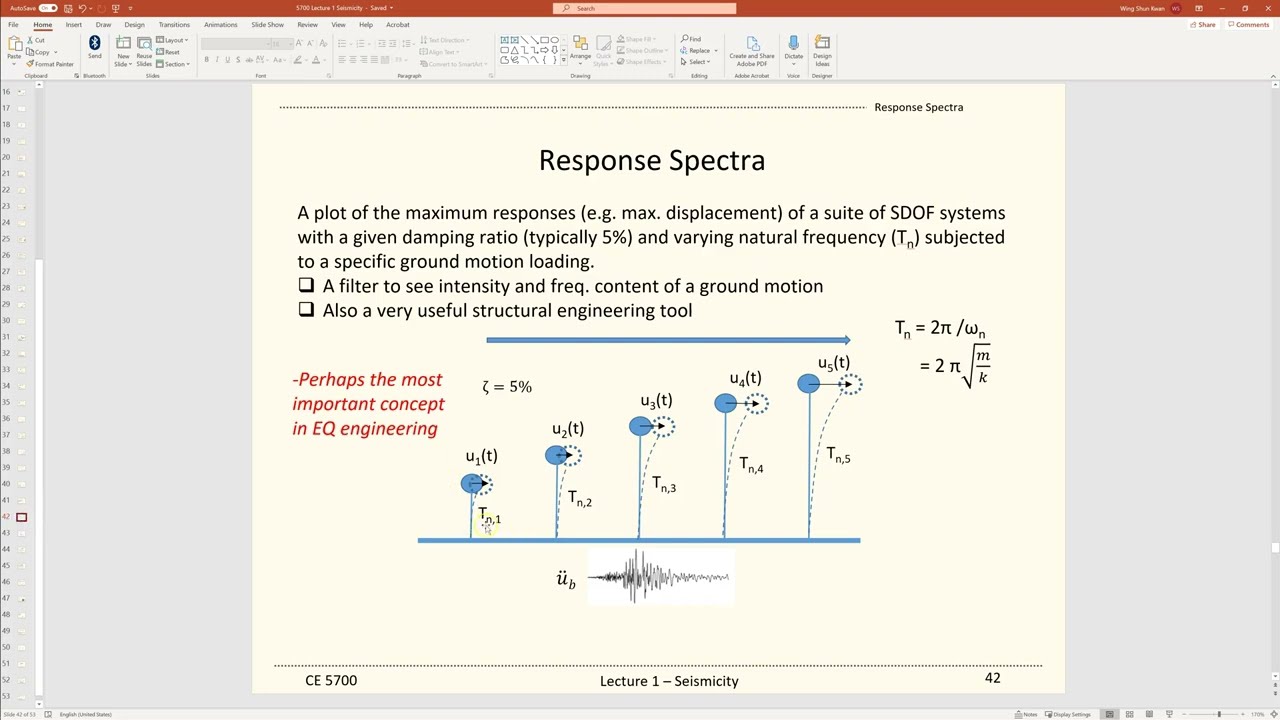The width and height of the screenshot is (1280, 720).
Task: Switch to the Insert tab
Action: tap(74, 24)
